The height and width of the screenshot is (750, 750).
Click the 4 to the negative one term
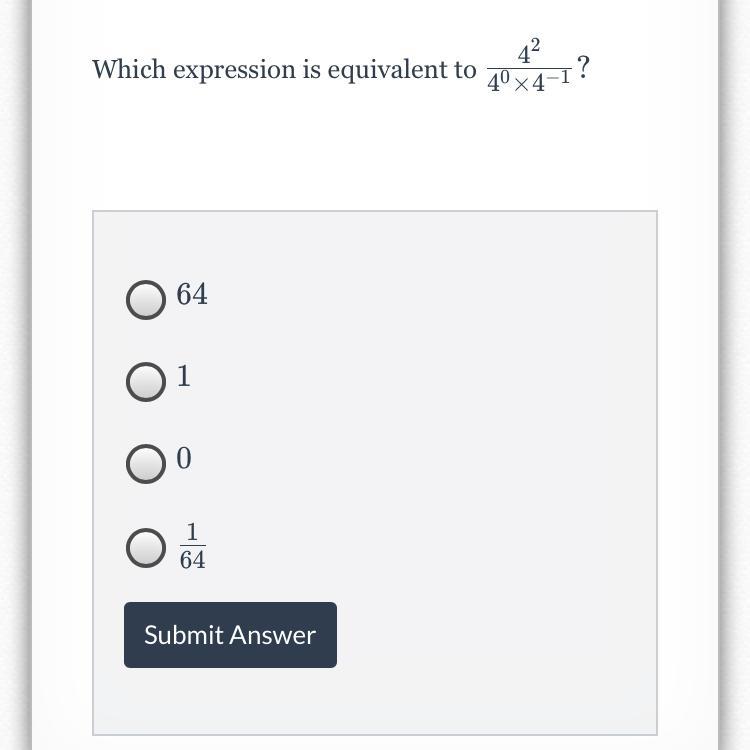551,81
